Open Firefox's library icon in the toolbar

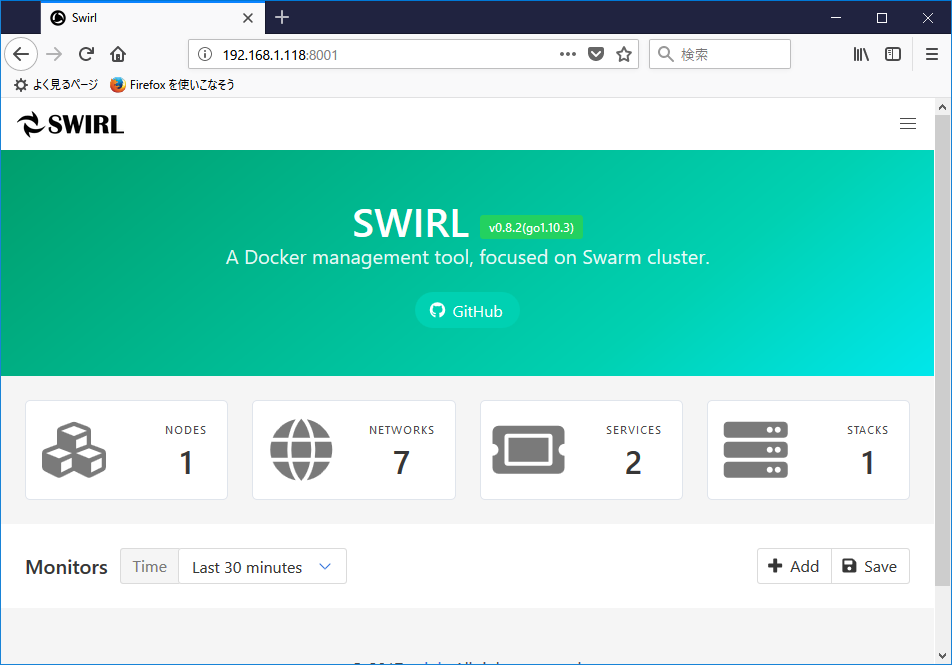[x=861, y=54]
